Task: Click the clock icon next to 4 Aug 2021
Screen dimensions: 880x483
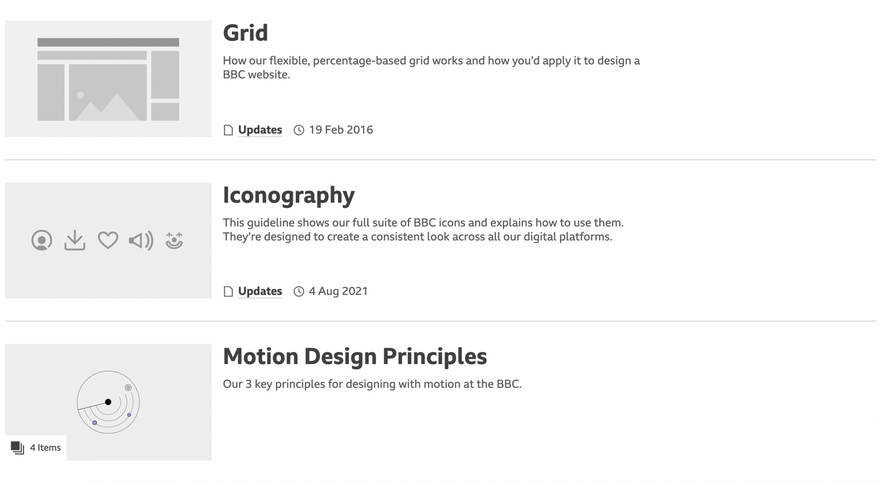Action: tap(298, 292)
